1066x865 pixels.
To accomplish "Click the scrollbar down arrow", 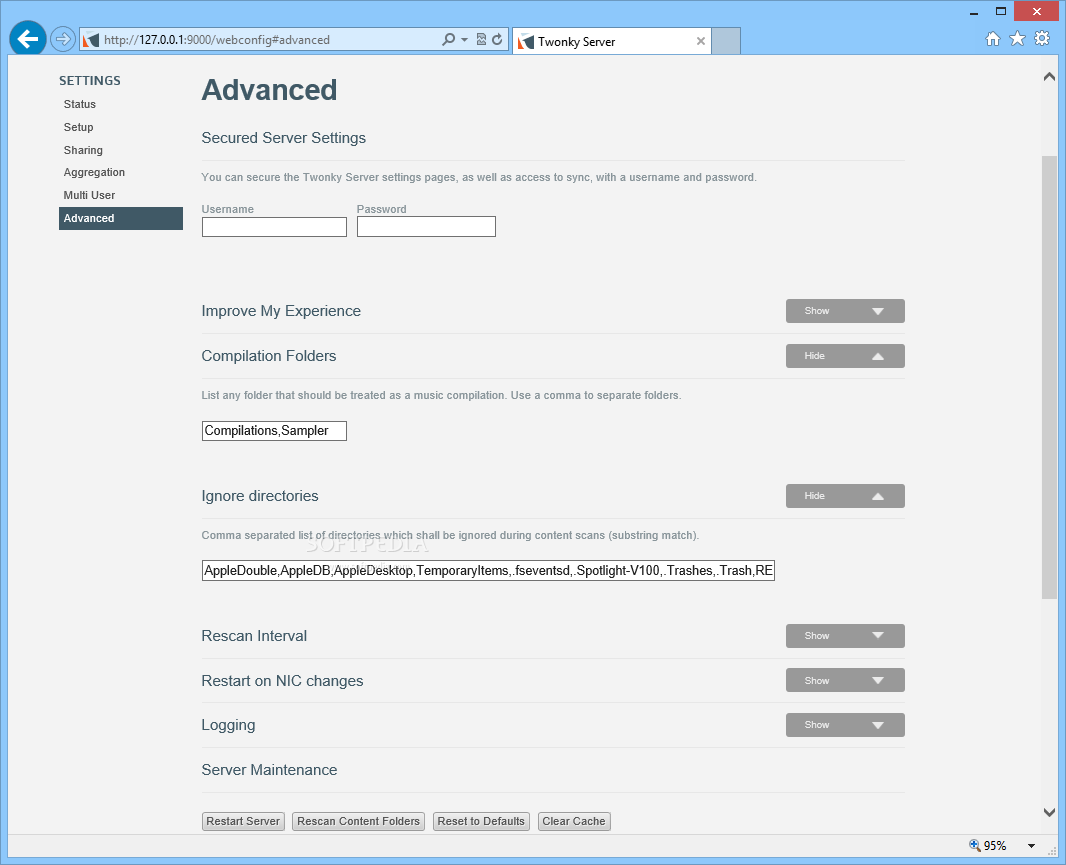I will pyautogui.click(x=1049, y=812).
